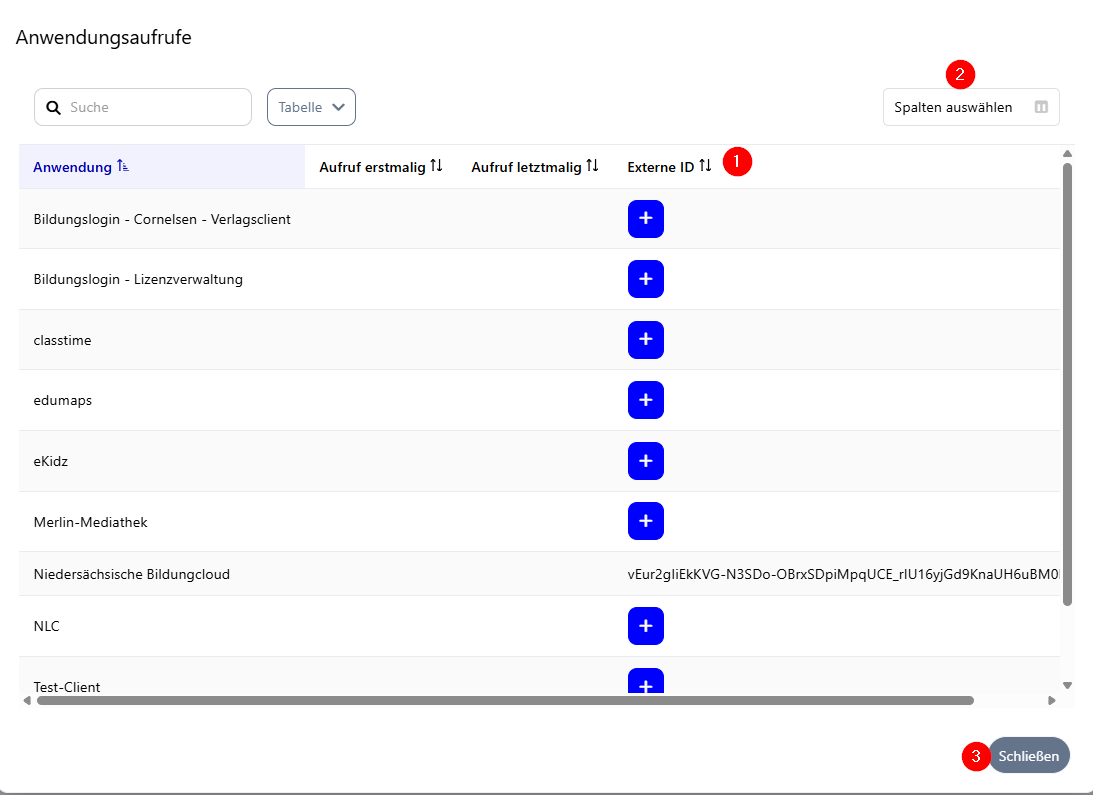Add external ID for Merlin-Mediathek
The height and width of the screenshot is (795, 1093).
(x=645, y=521)
